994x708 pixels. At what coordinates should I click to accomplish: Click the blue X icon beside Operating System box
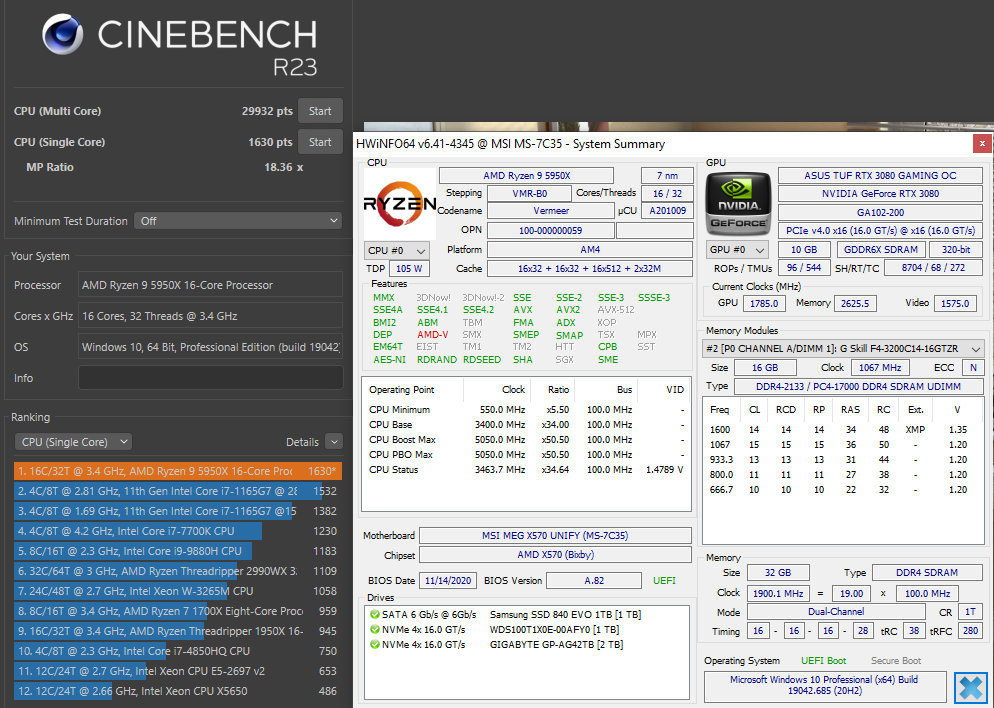tap(971, 688)
